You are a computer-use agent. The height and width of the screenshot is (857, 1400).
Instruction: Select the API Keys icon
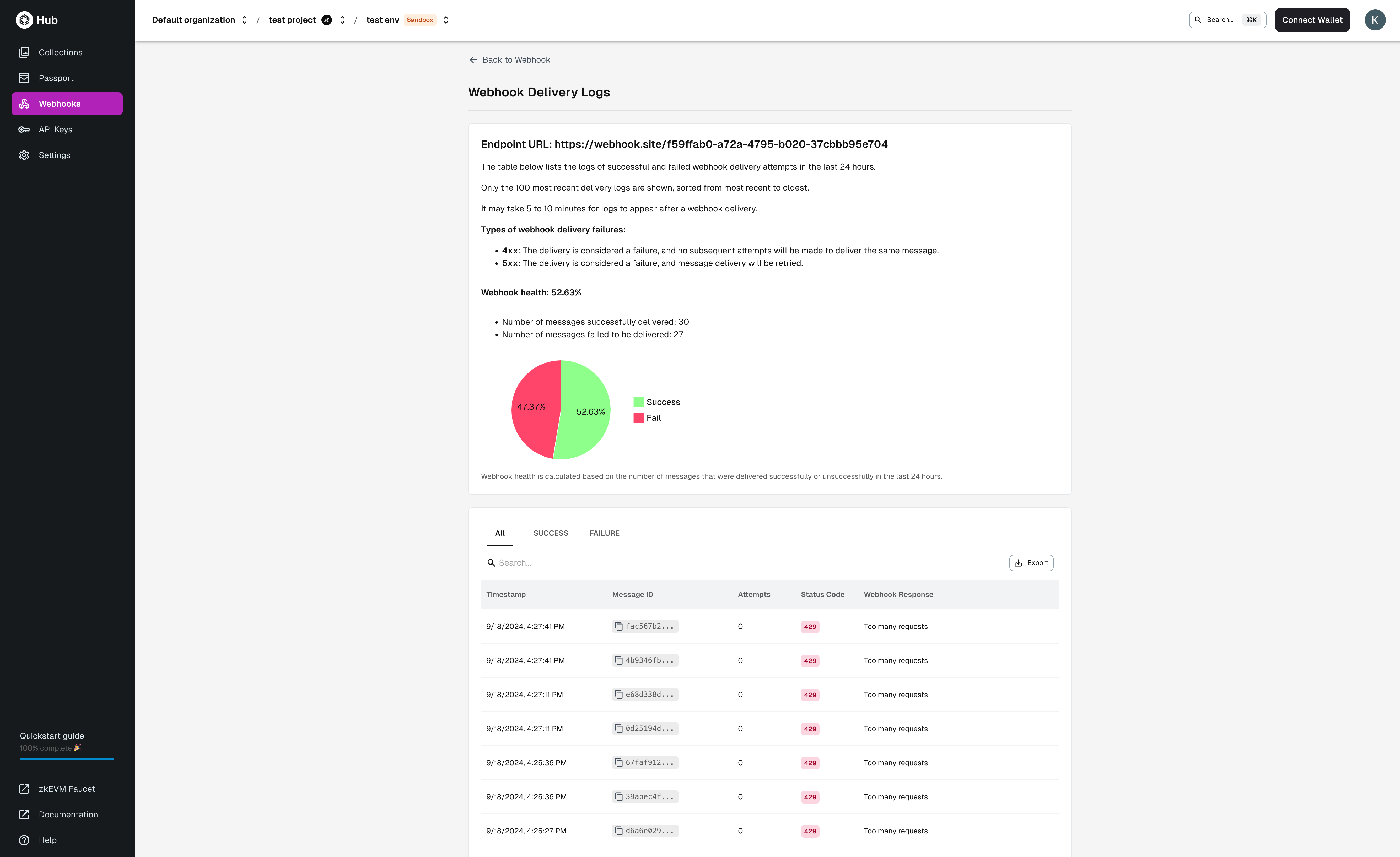click(x=24, y=129)
